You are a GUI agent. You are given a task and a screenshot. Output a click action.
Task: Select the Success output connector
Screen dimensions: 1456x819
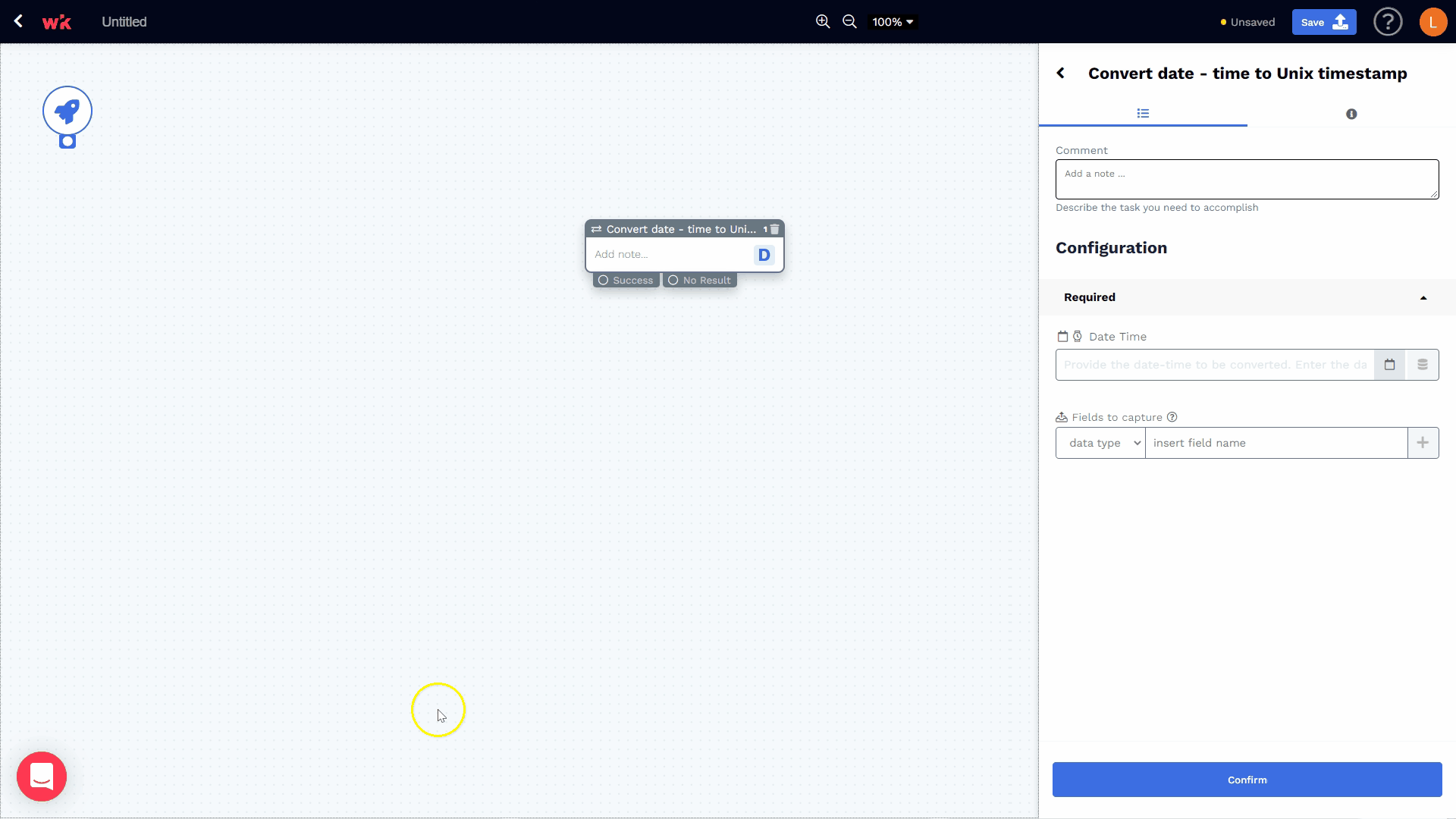click(x=626, y=281)
